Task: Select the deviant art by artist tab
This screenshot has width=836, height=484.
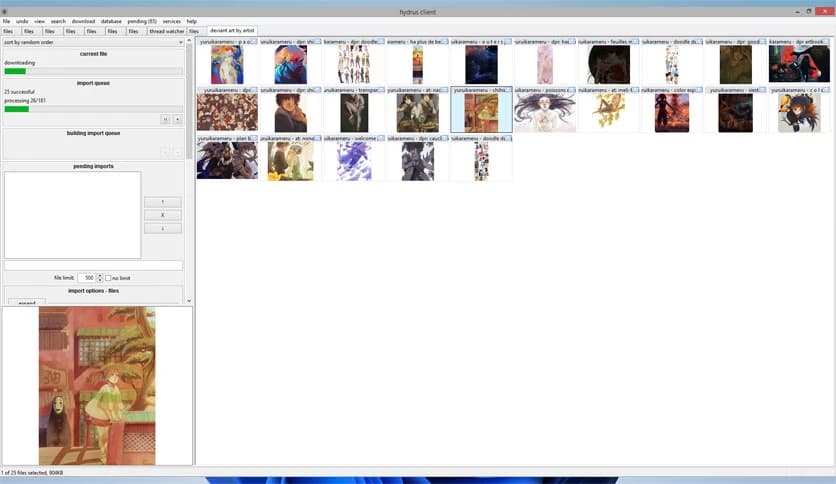Action: click(x=232, y=30)
